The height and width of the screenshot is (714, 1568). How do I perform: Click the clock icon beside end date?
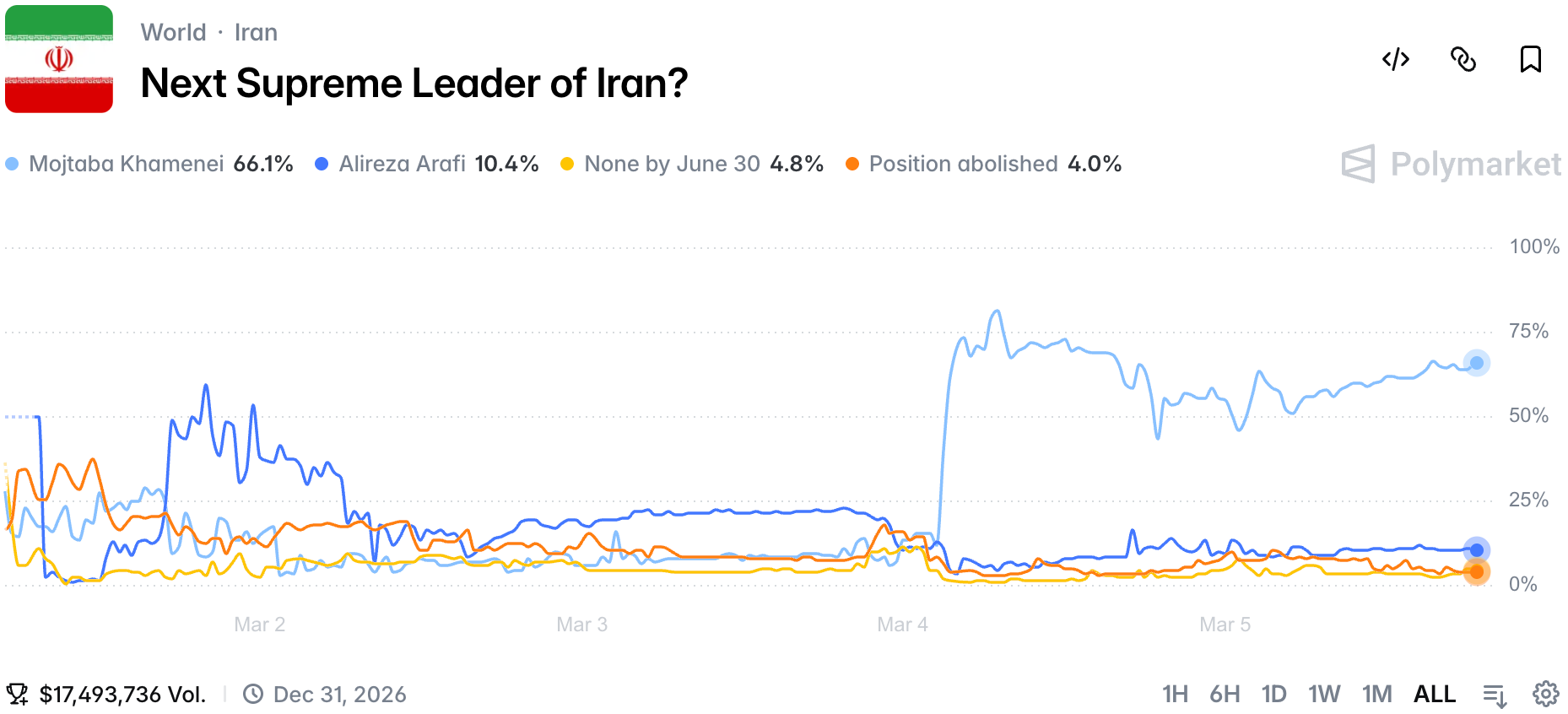point(253,694)
